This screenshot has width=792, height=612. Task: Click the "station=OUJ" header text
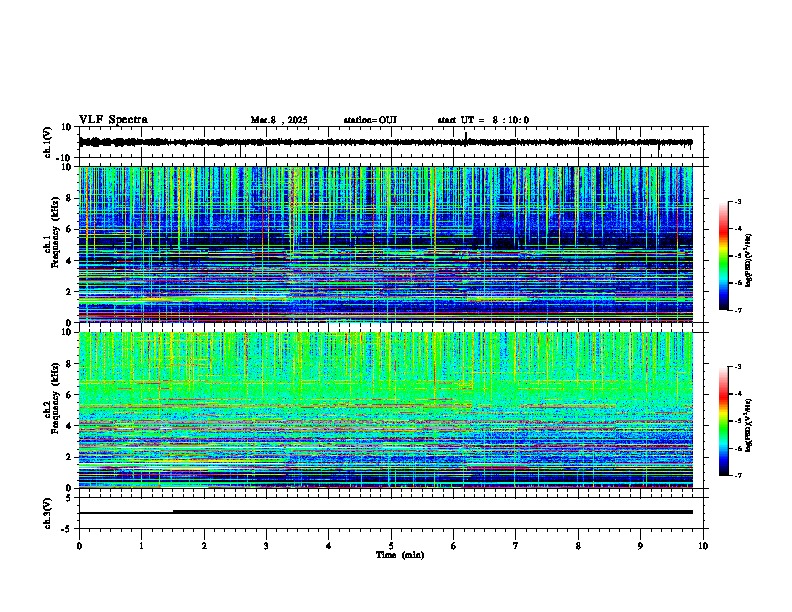(x=370, y=120)
